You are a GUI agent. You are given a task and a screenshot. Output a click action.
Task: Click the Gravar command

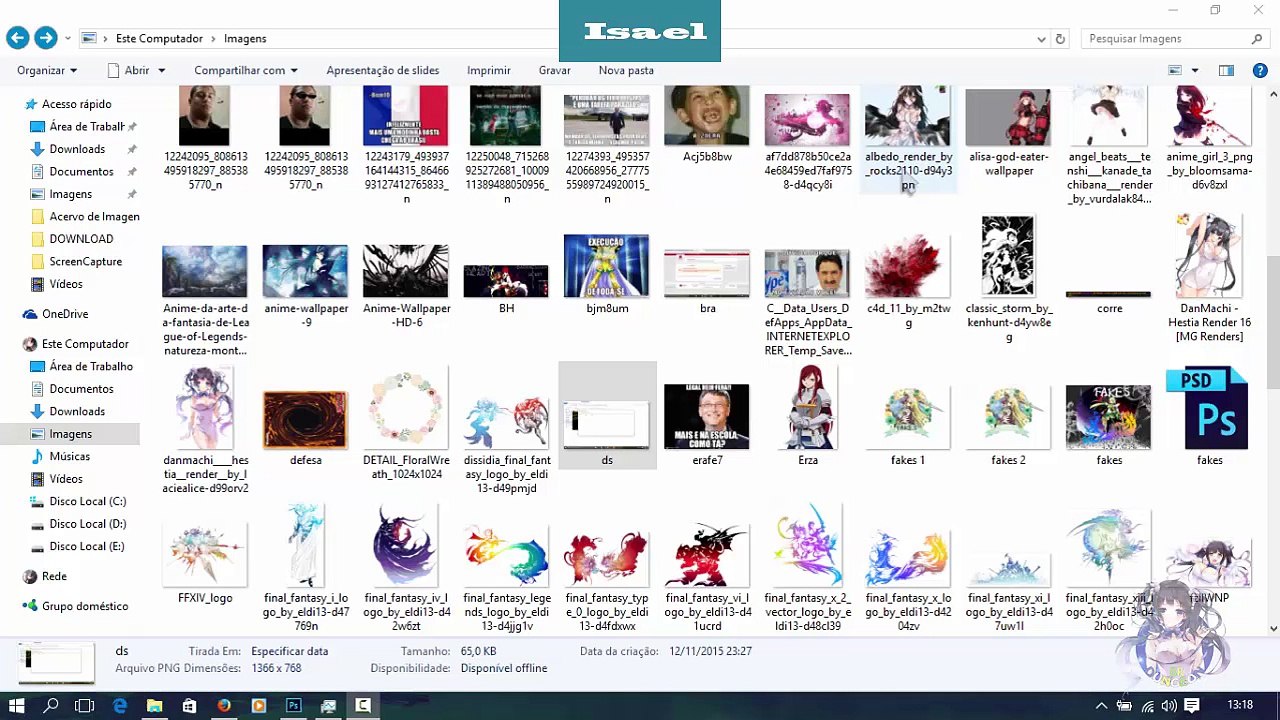pos(555,70)
